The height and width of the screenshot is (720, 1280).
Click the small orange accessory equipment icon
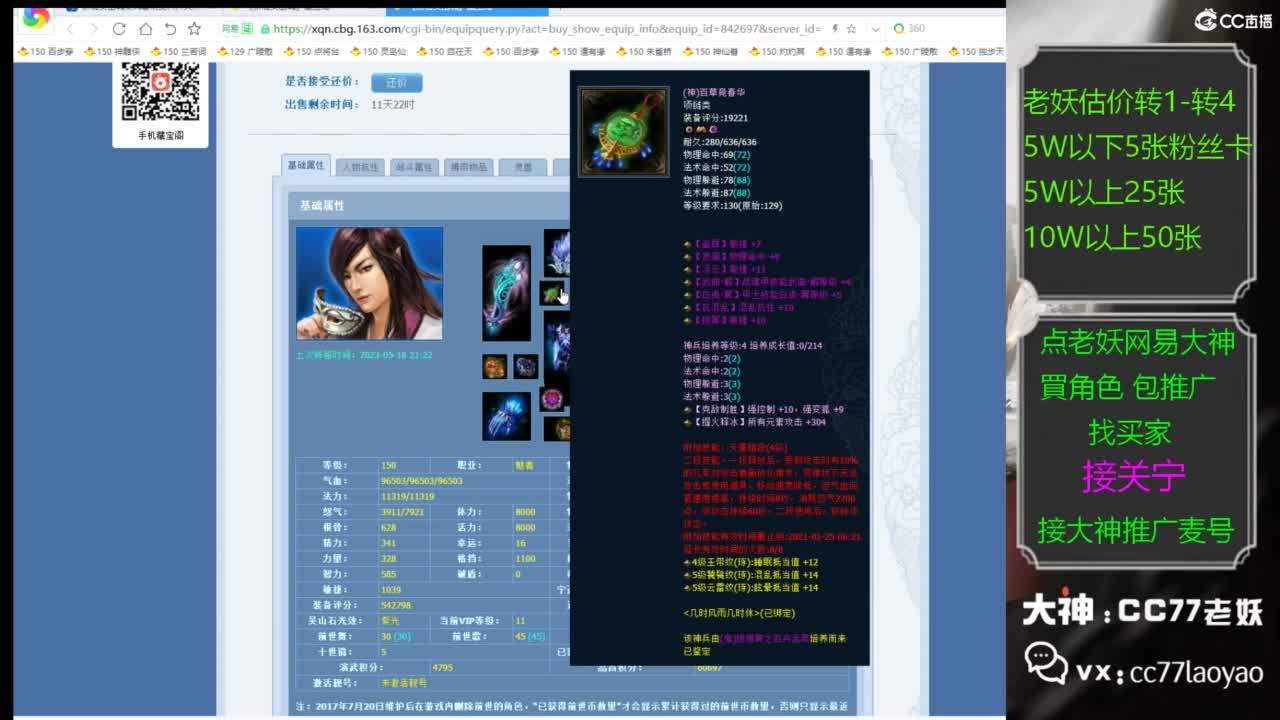point(495,366)
